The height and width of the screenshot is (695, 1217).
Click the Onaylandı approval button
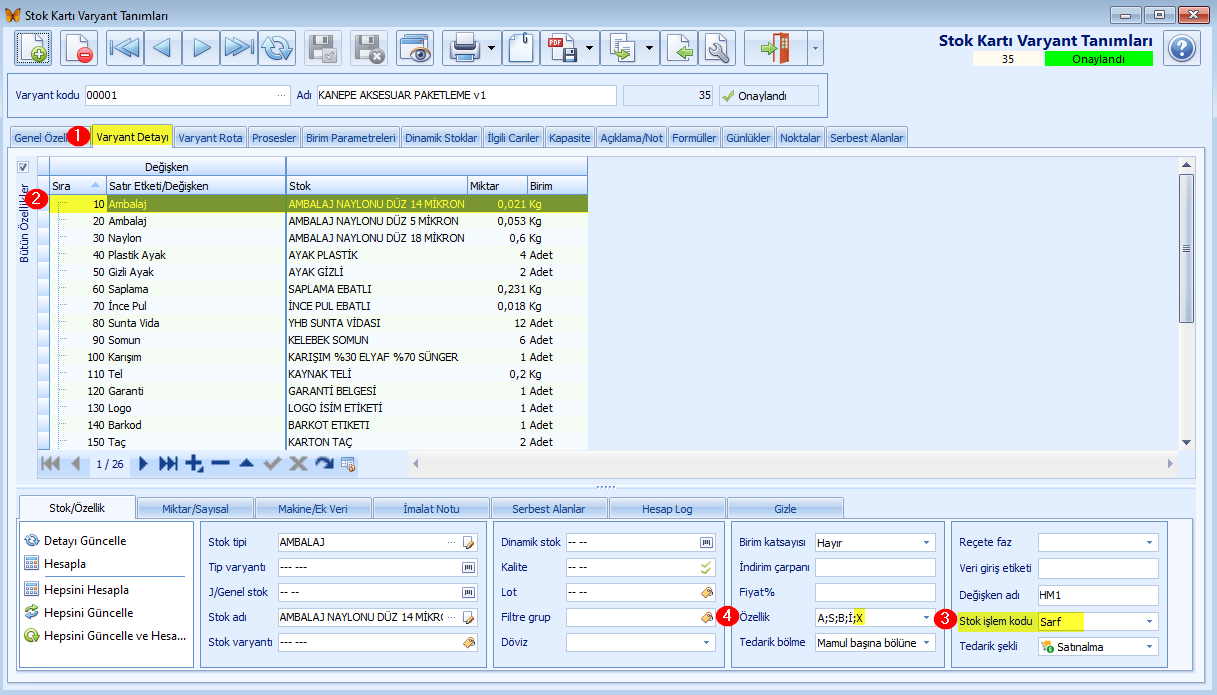pyautogui.click(x=768, y=96)
